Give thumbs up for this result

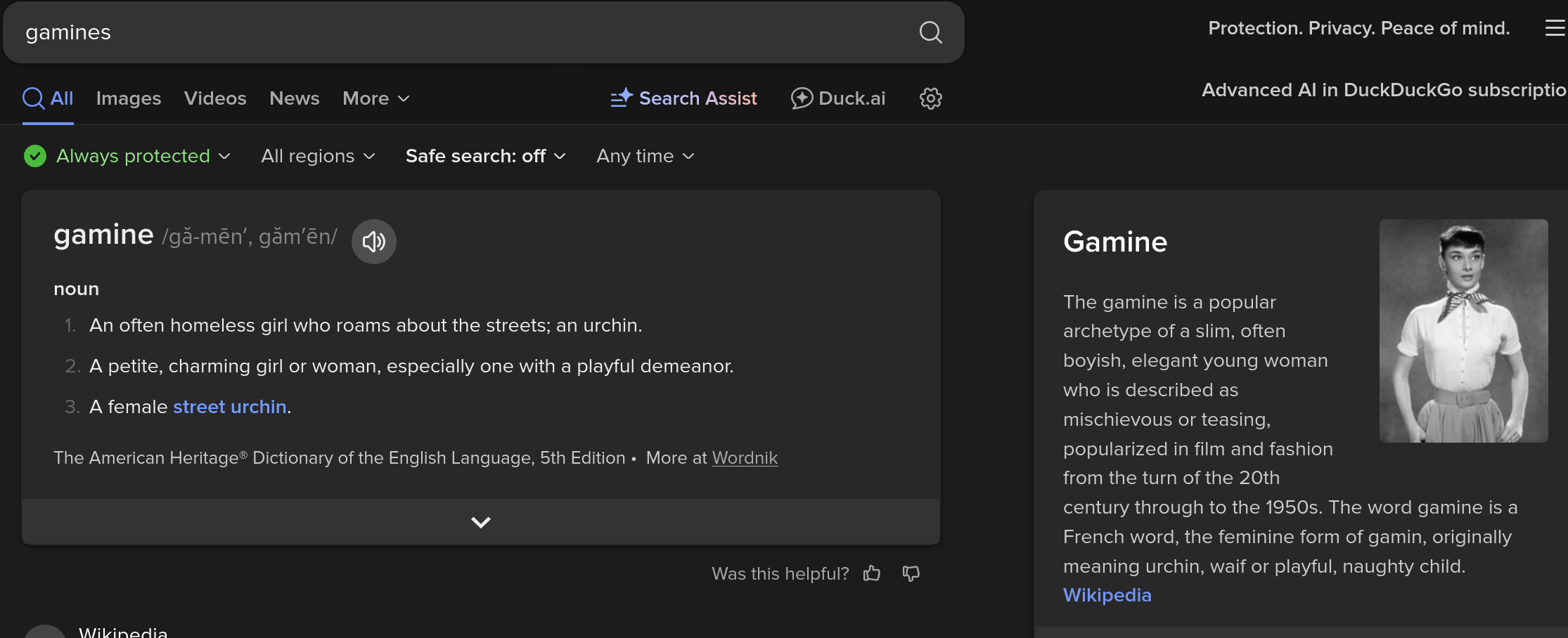click(872, 574)
